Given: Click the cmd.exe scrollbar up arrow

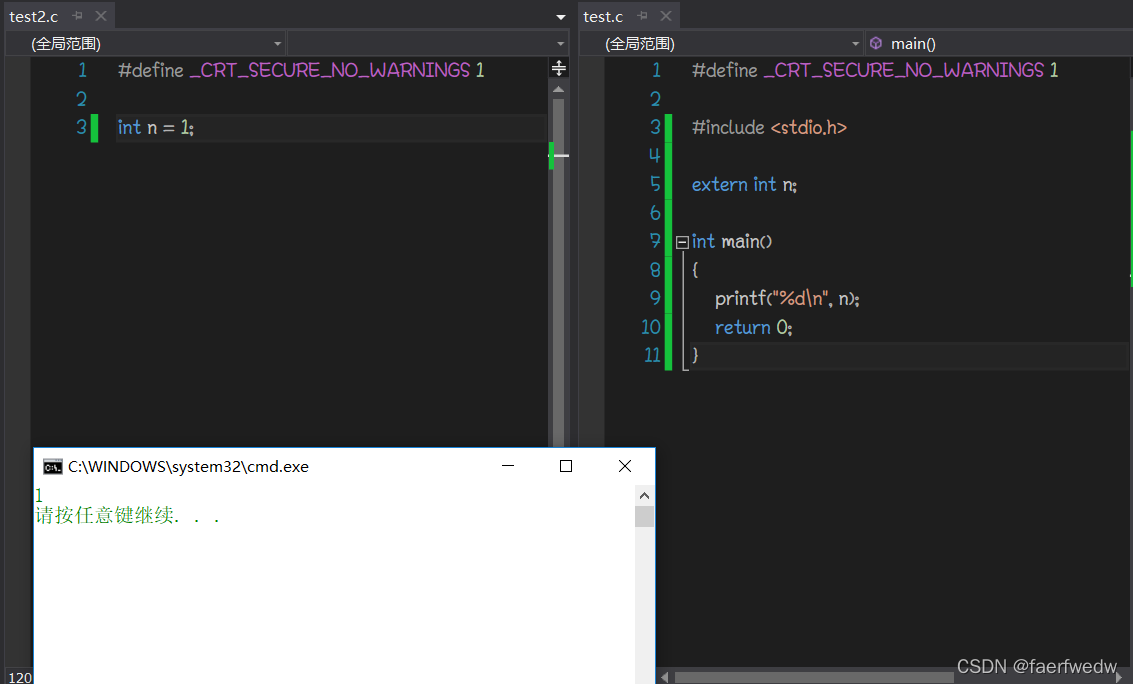Looking at the screenshot, I should pyautogui.click(x=645, y=495).
